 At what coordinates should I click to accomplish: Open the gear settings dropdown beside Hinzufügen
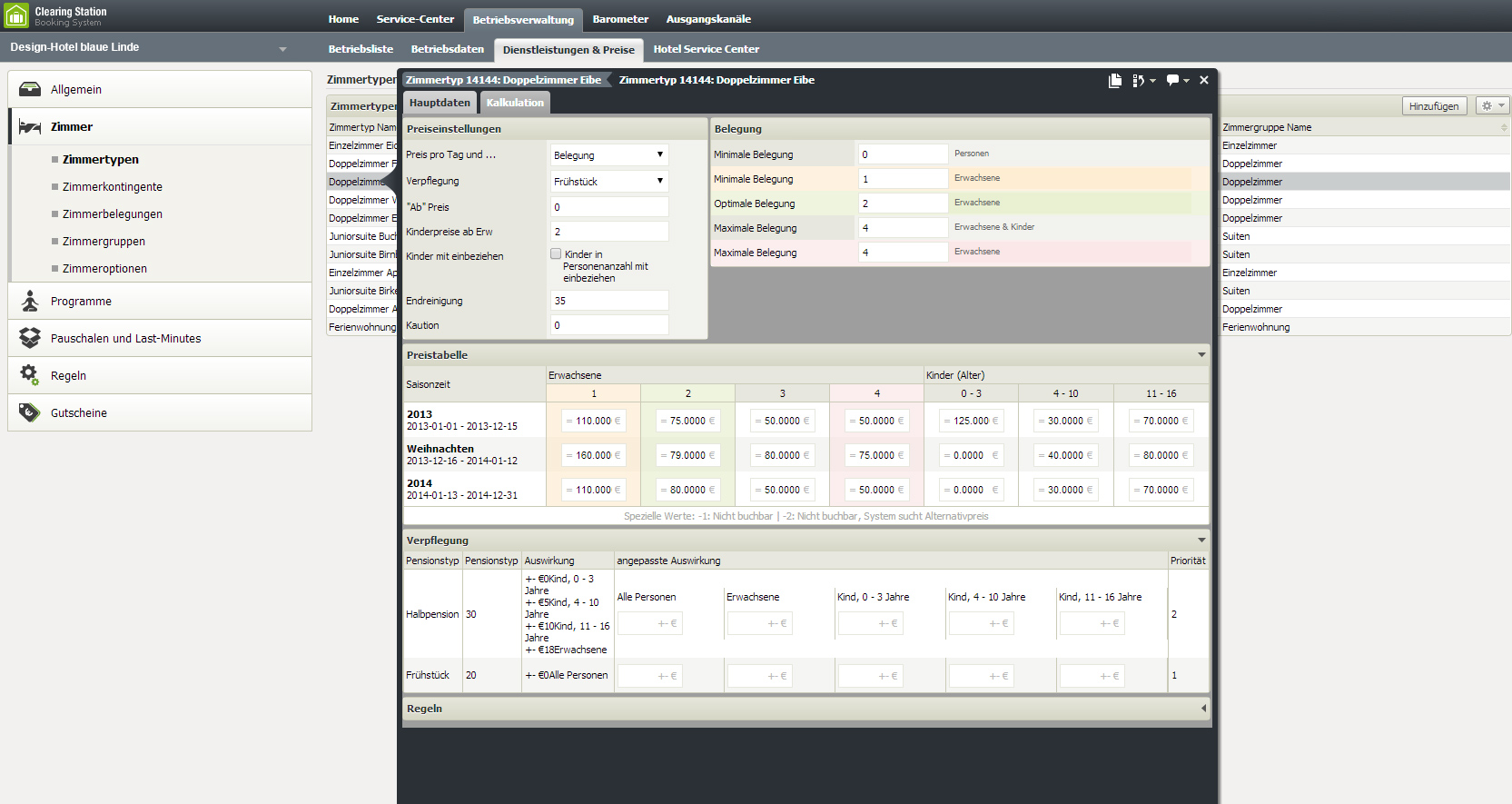coord(1492,106)
